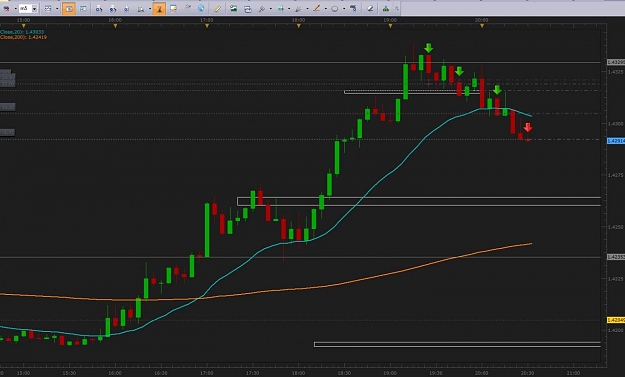Open the m5 timeframe dropdown arrow

point(35,8)
